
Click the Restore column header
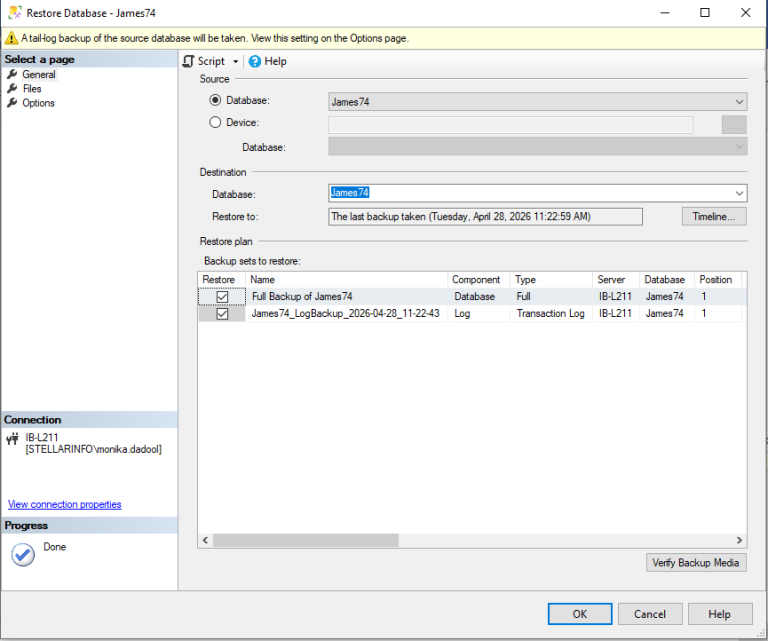pyautogui.click(x=221, y=280)
